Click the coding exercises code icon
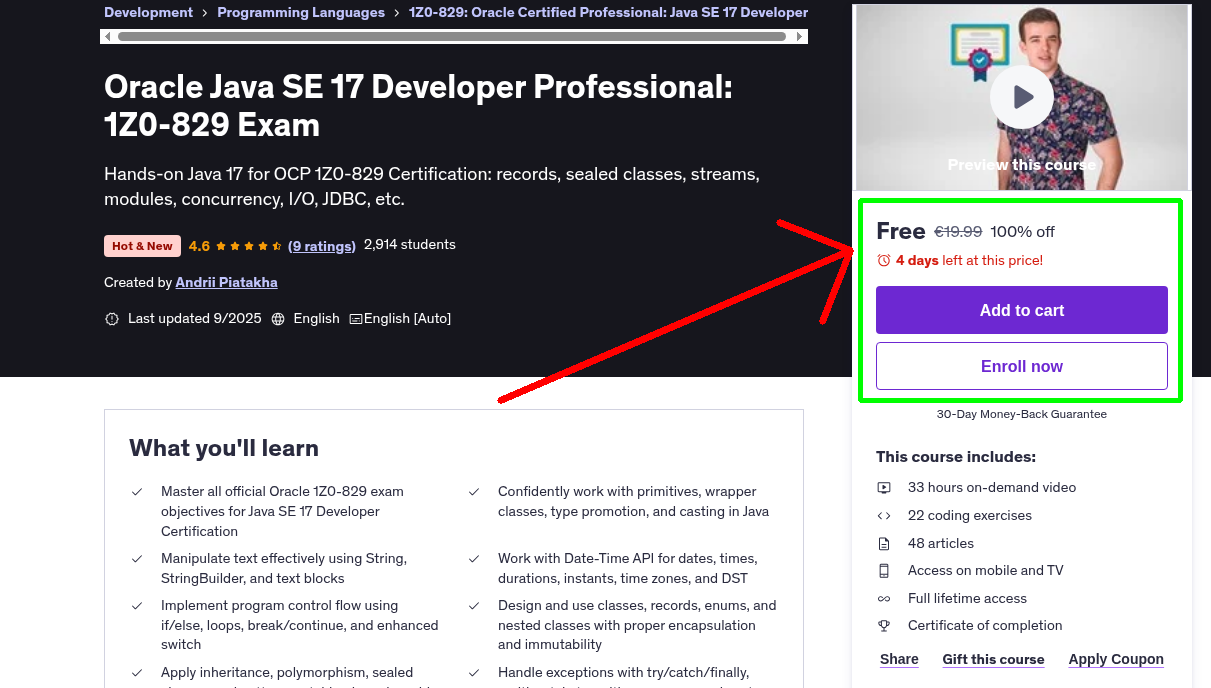1211x688 pixels. tap(884, 516)
